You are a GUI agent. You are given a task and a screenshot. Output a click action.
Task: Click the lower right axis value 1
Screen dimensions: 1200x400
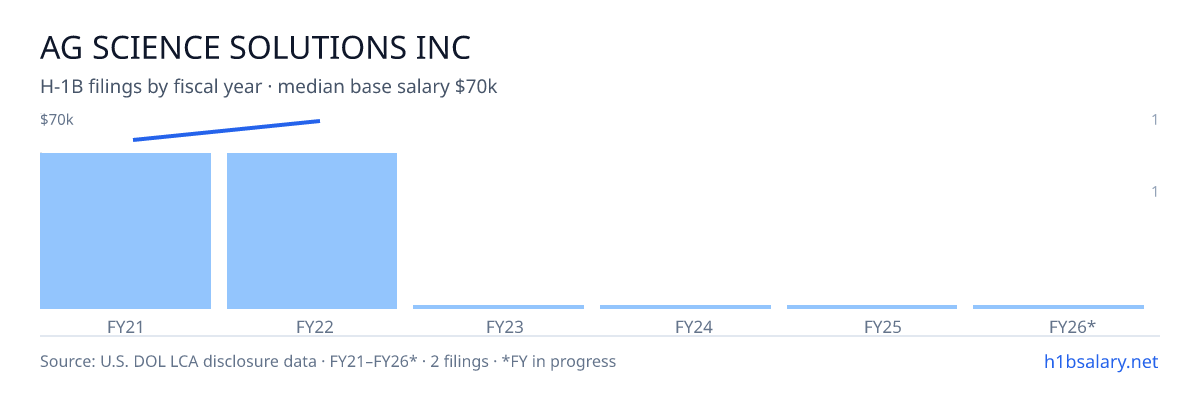(1155, 191)
